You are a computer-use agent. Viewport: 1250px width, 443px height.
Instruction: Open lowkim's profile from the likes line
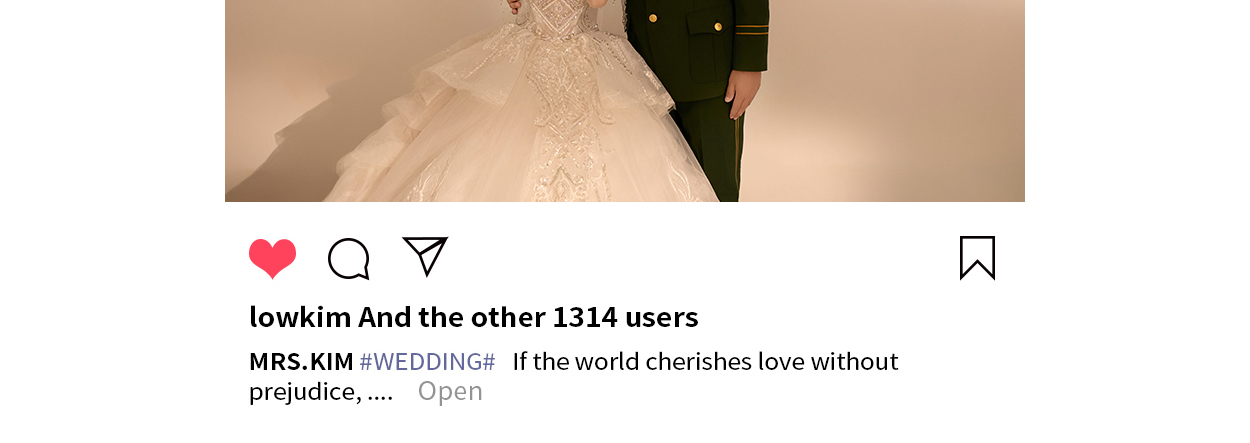coord(300,318)
